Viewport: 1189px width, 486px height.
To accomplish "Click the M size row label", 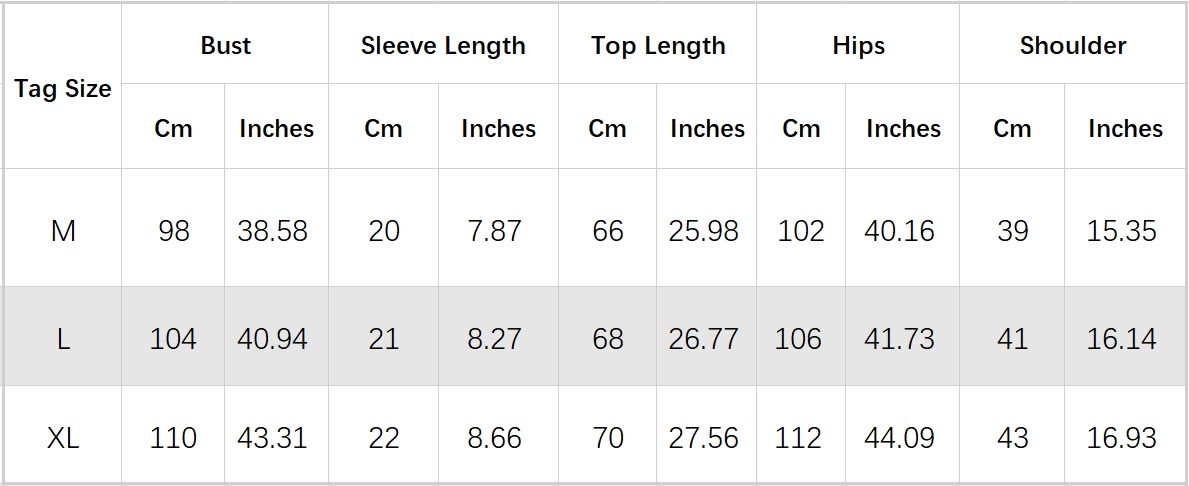I will 63,231.
